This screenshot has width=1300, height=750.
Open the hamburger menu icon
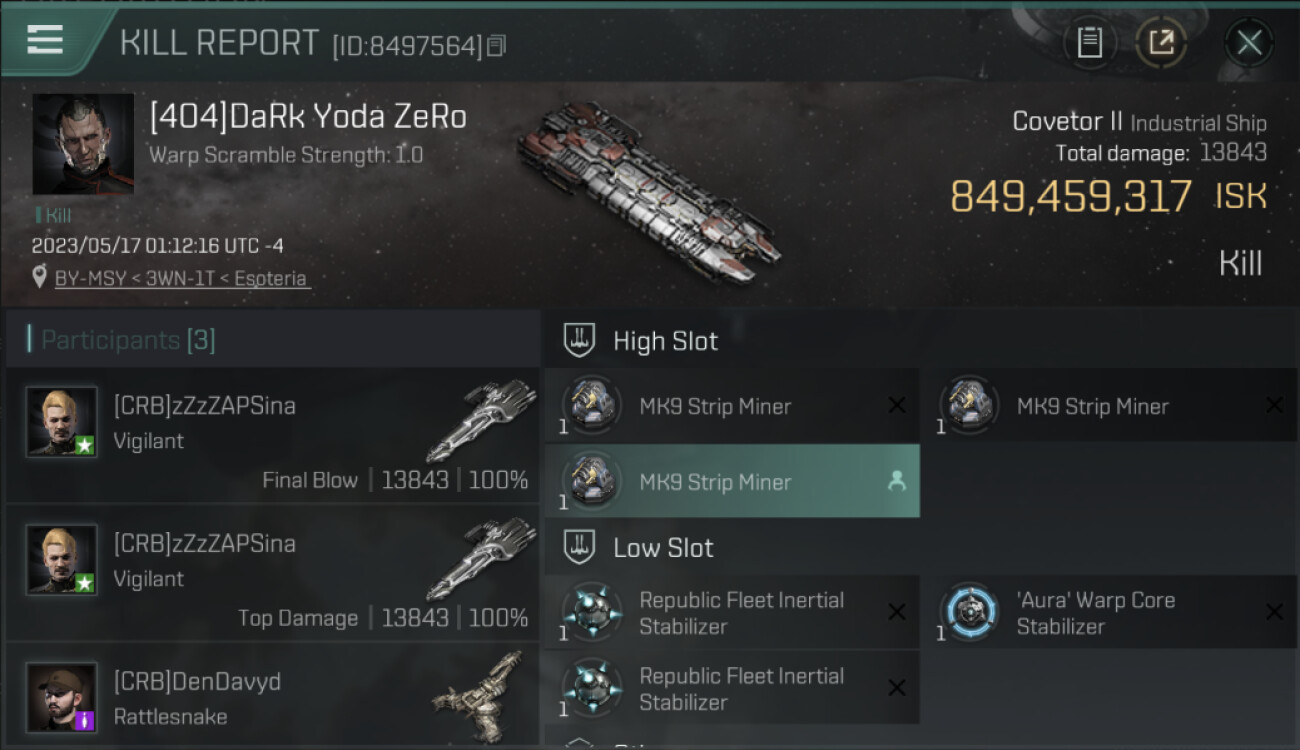(x=45, y=40)
